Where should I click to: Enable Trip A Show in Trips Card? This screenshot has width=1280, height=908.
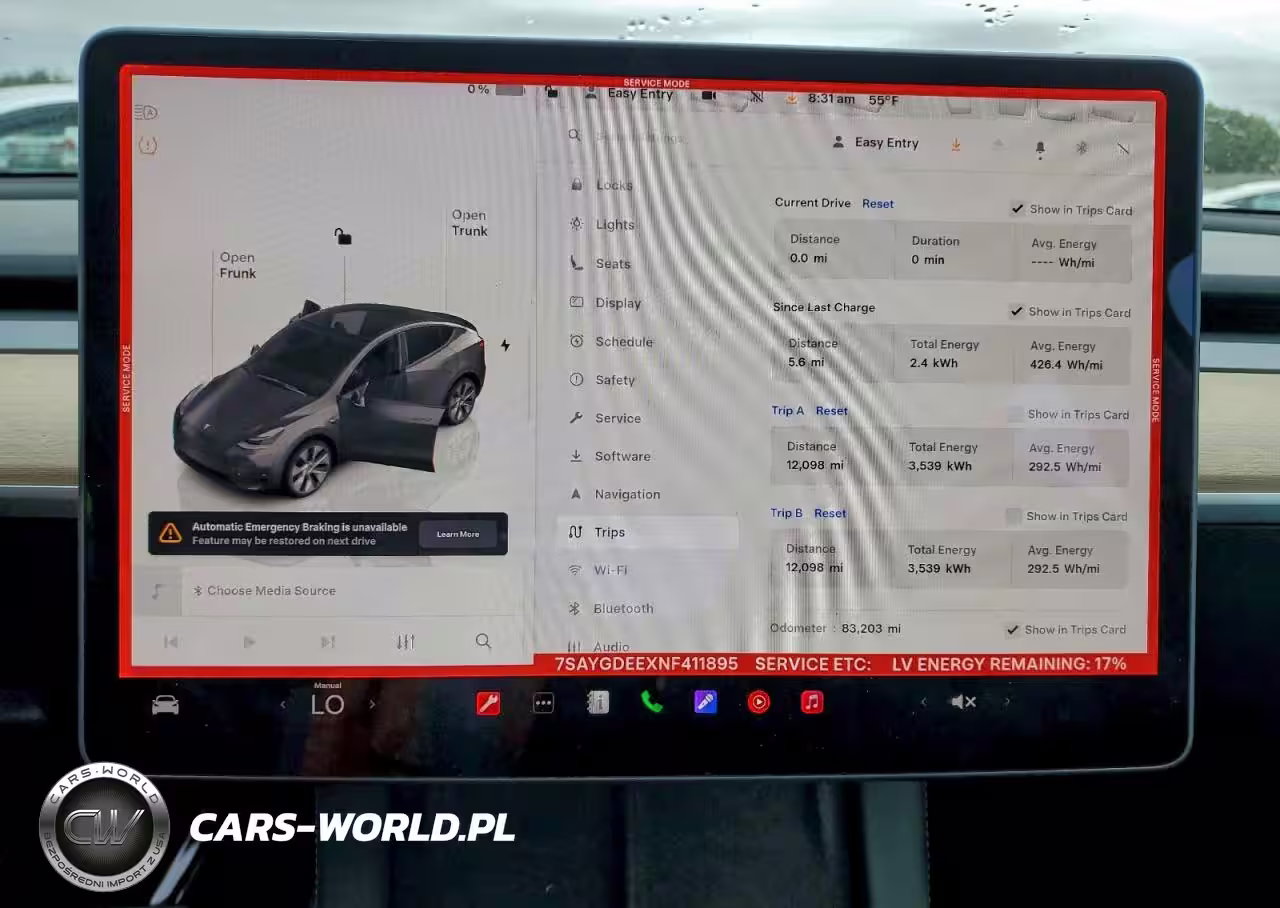[x=1015, y=414]
